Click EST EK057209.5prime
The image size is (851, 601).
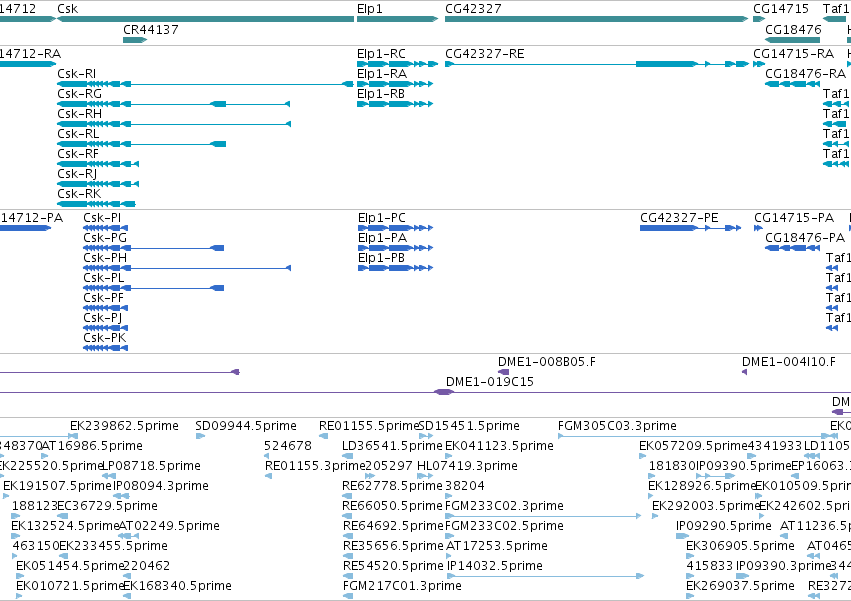693,446
